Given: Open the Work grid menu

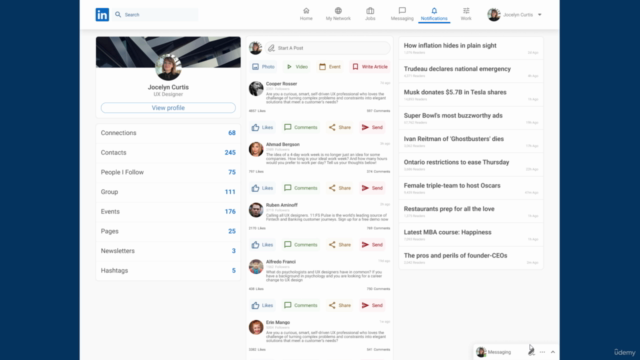Looking at the screenshot, I should click(466, 14).
